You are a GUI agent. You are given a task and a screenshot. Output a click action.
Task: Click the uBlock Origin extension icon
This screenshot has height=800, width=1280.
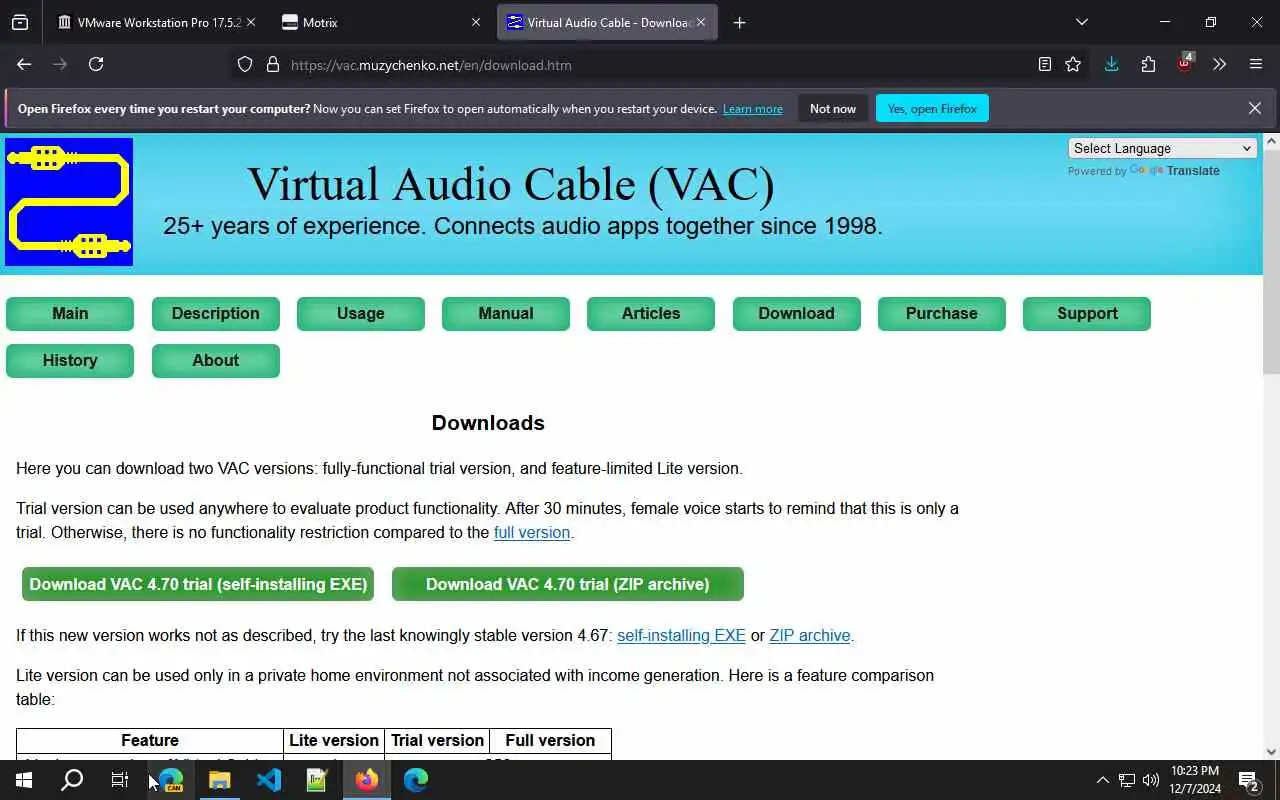click(1185, 64)
